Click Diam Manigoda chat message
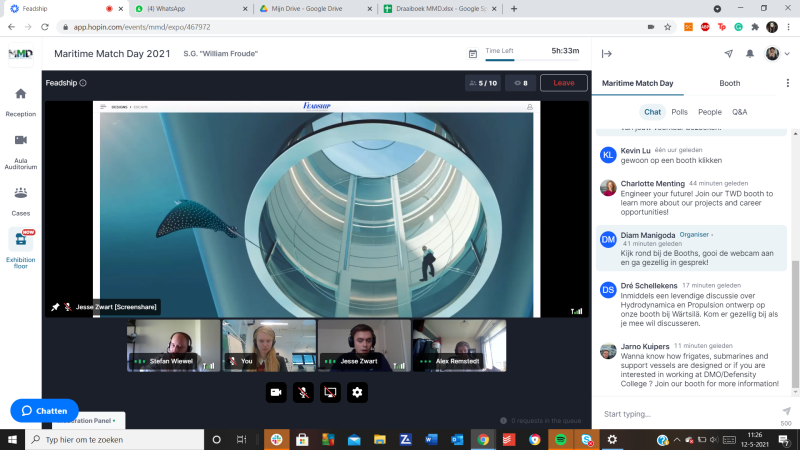The height and width of the screenshot is (450, 800). [691, 248]
